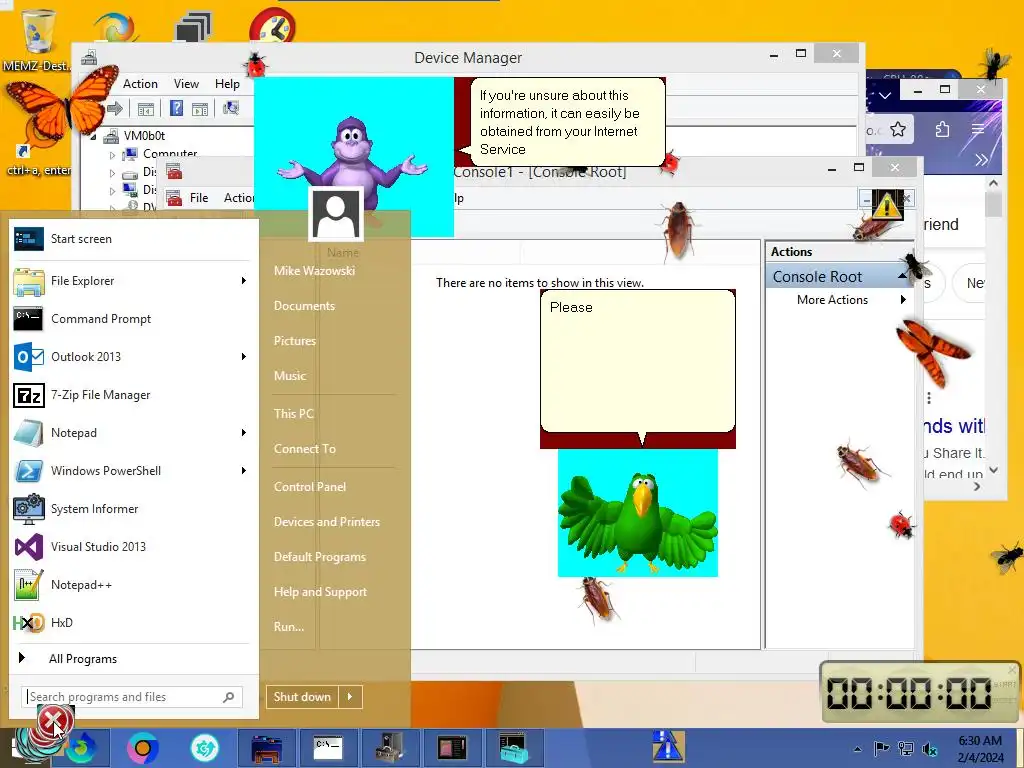Click Device Manager action pane toolbar icon
The width and height of the screenshot is (1024, 768).
click(x=200, y=108)
